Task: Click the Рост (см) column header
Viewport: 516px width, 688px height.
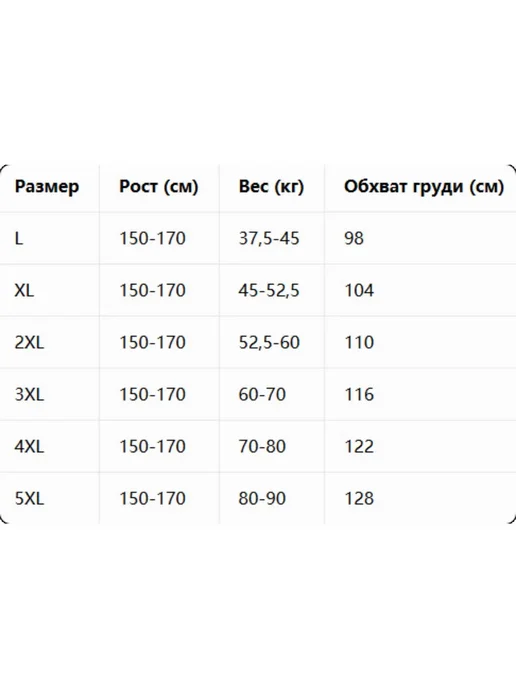Action: point(159,186)
